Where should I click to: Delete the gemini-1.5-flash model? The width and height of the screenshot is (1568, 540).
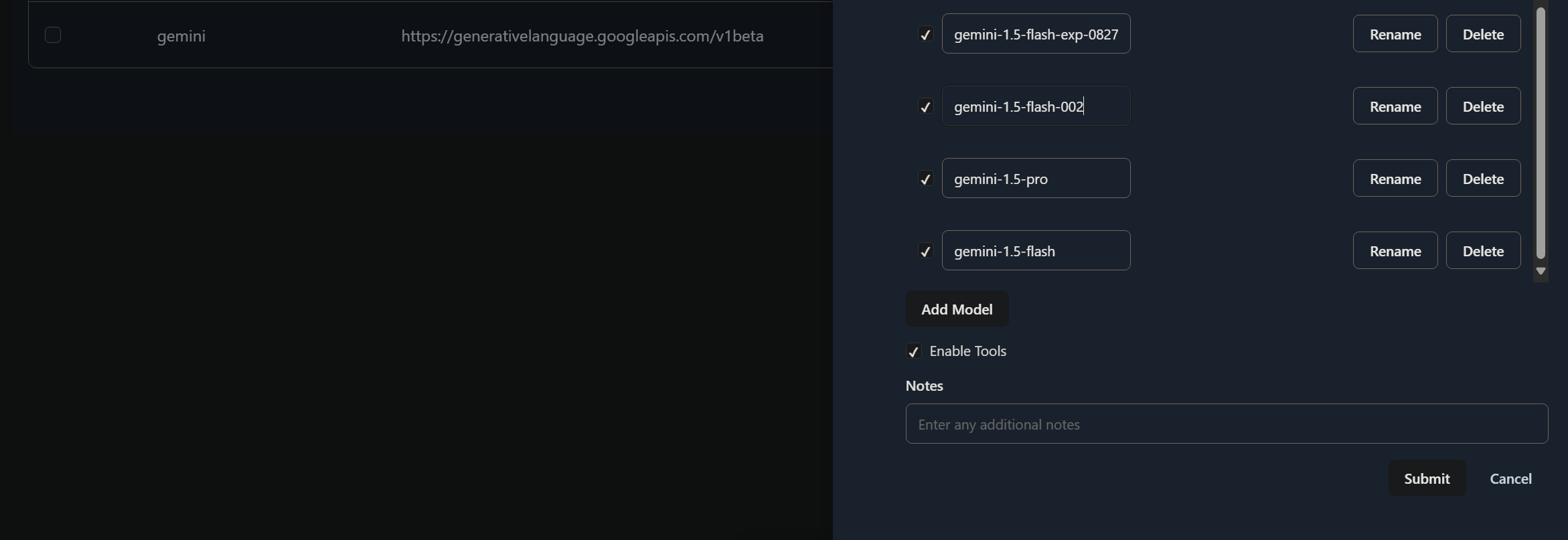[x=1484, y=250]
